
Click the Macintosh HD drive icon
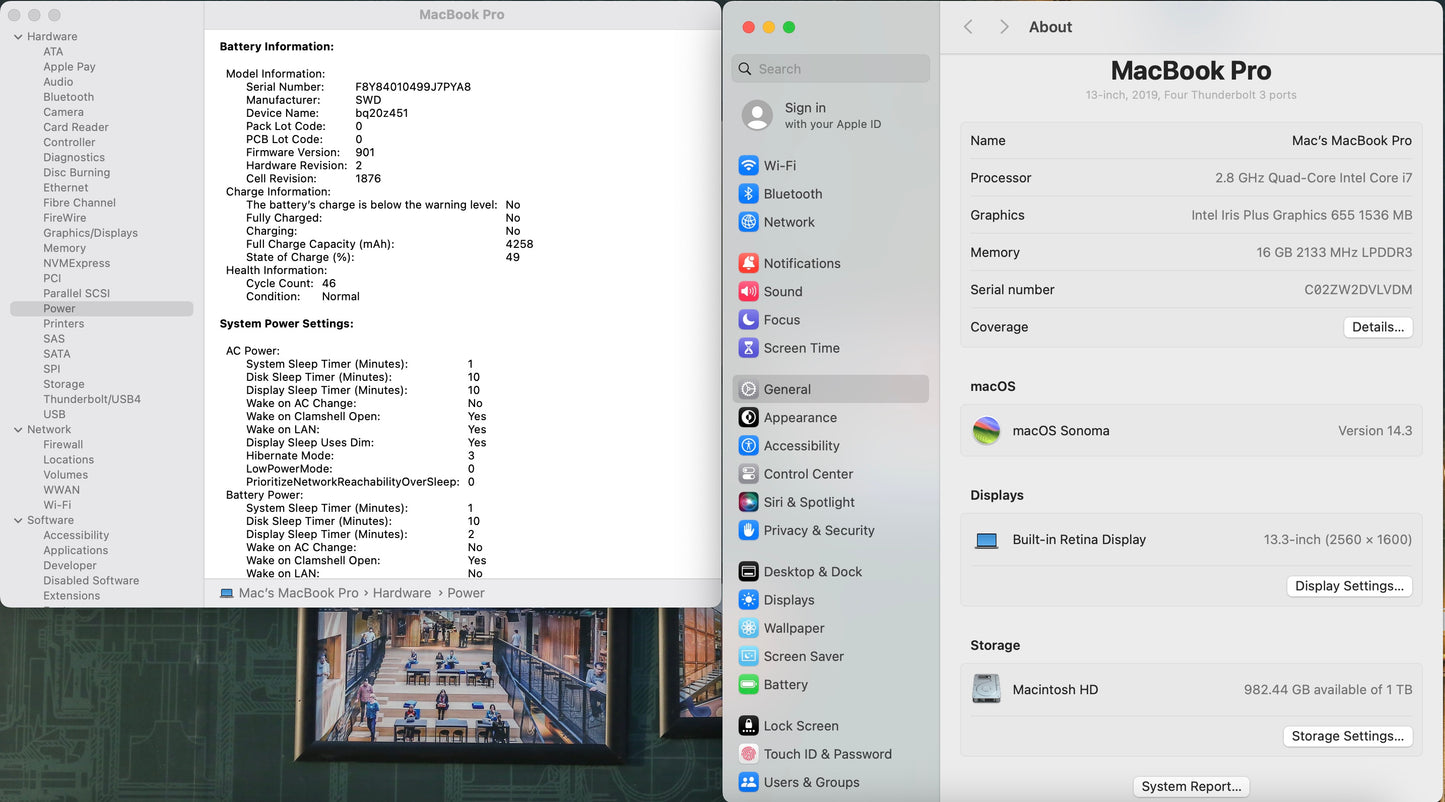coord(987,689)
